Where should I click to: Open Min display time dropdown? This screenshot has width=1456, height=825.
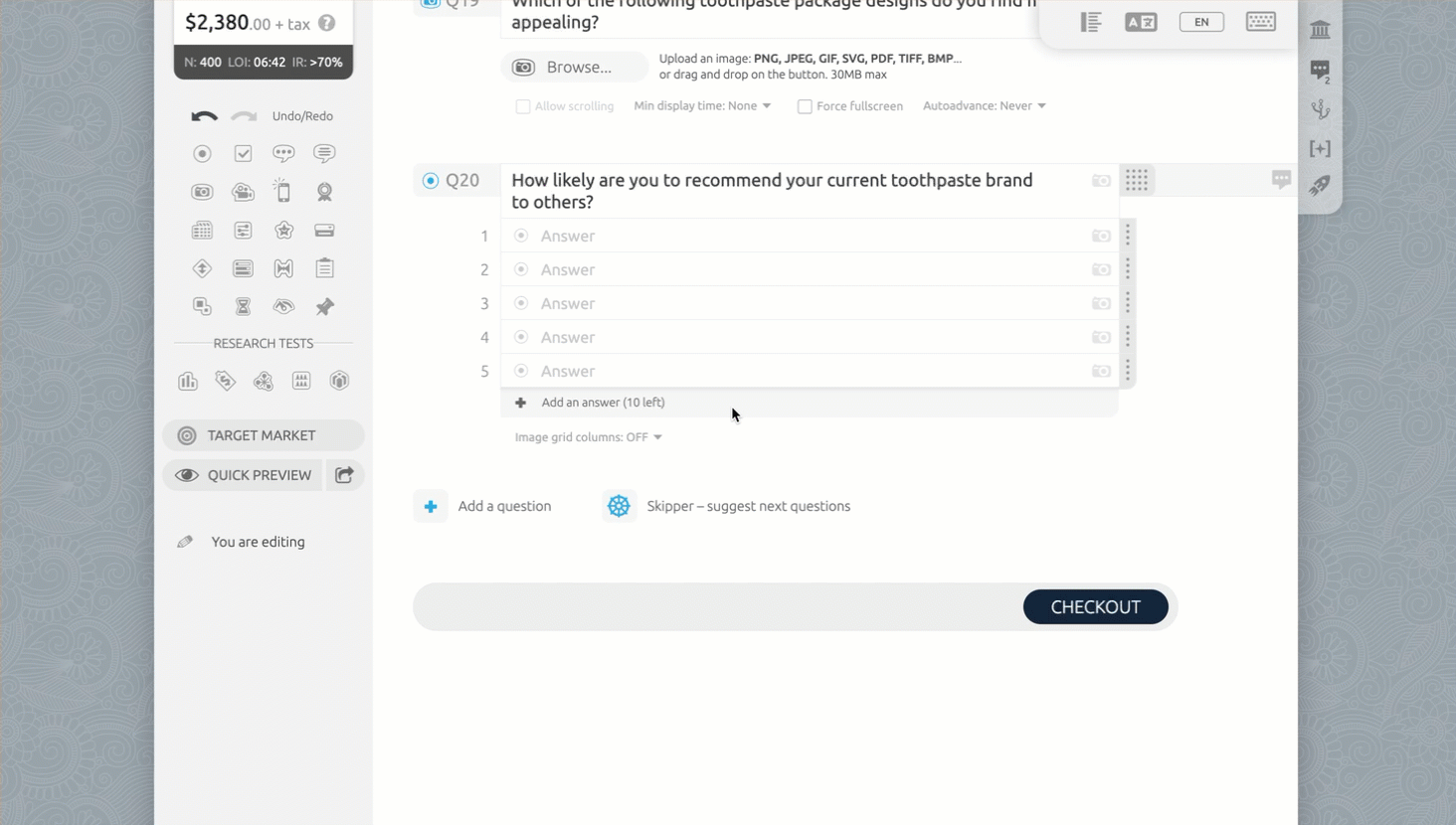tap(702, 105)
